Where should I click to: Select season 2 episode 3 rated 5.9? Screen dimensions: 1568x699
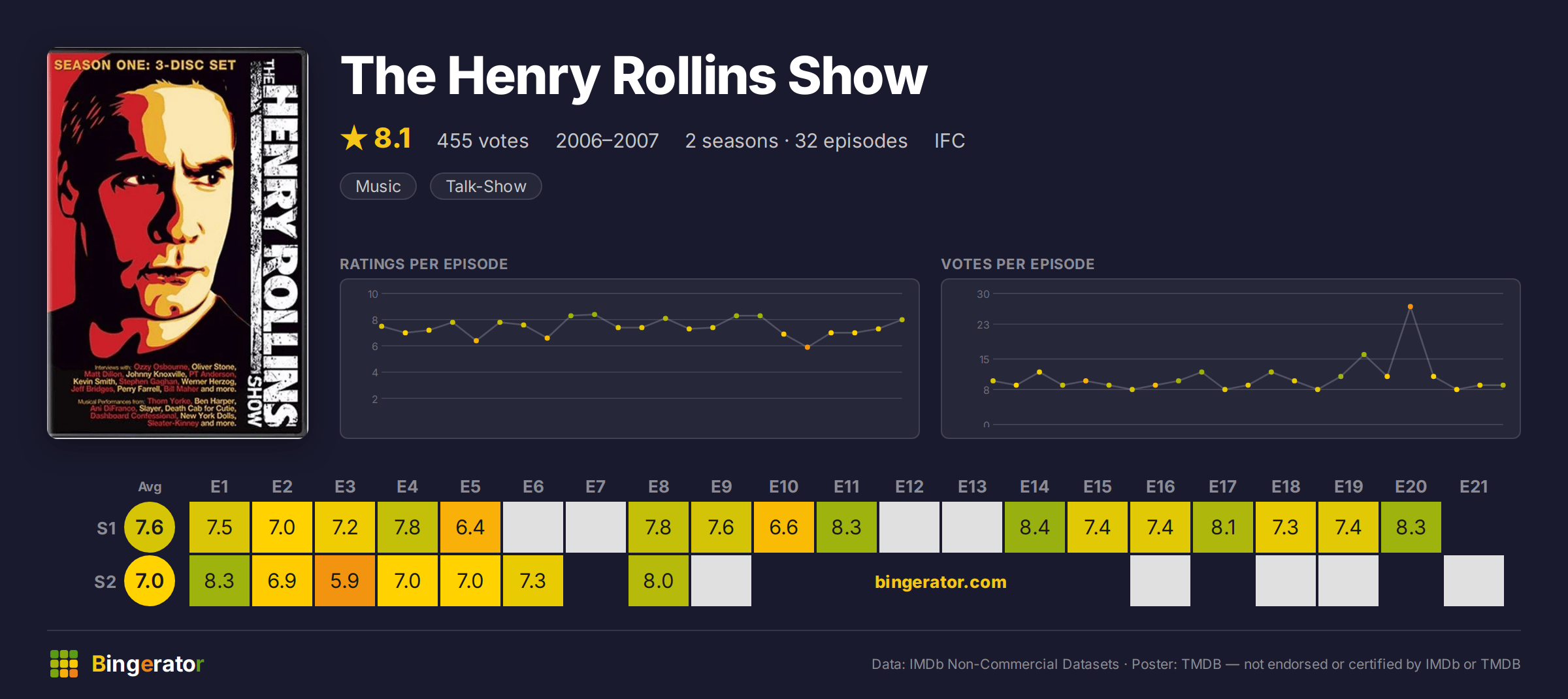pyautogui.click(x=344, y=581)
